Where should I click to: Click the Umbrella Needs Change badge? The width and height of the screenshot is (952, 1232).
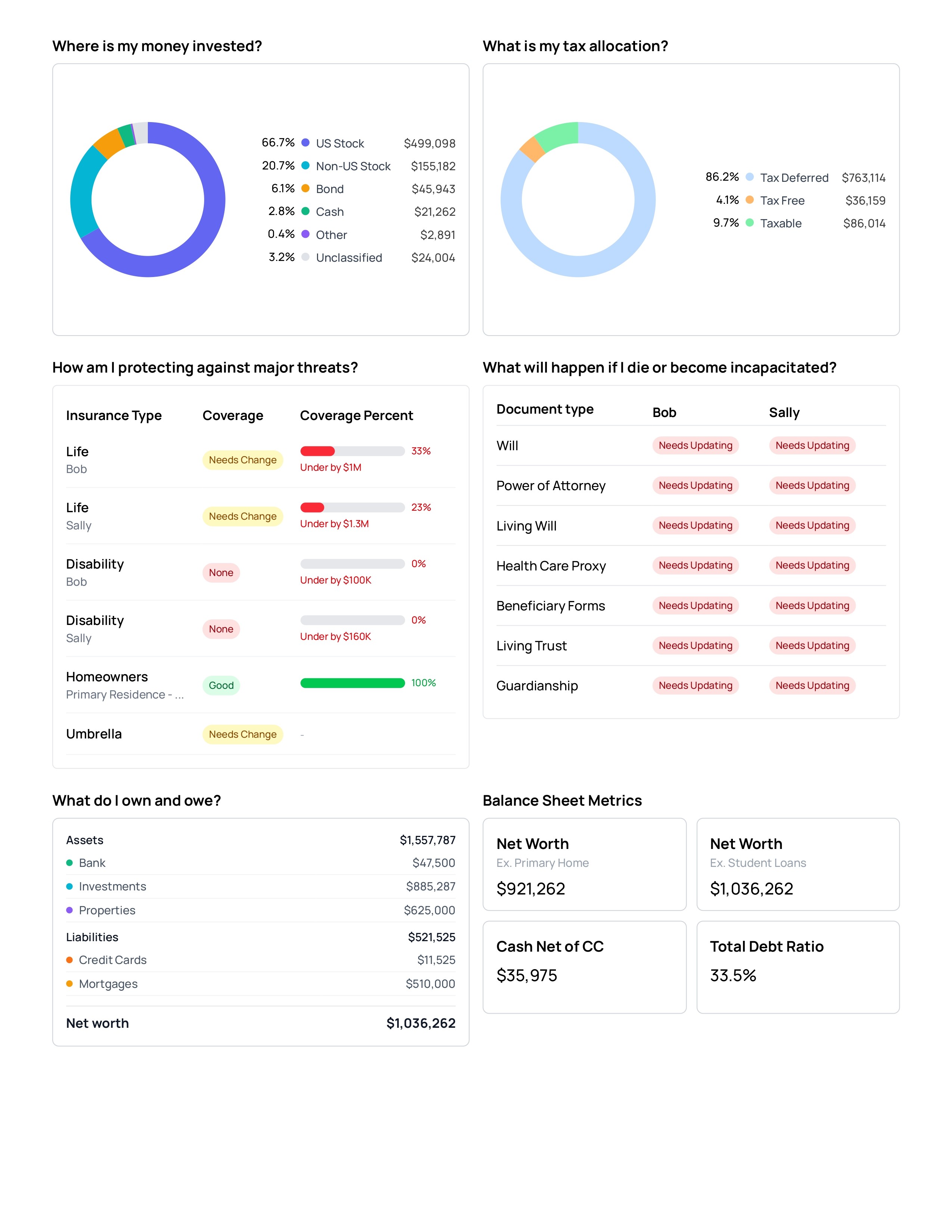click(243, 734)
